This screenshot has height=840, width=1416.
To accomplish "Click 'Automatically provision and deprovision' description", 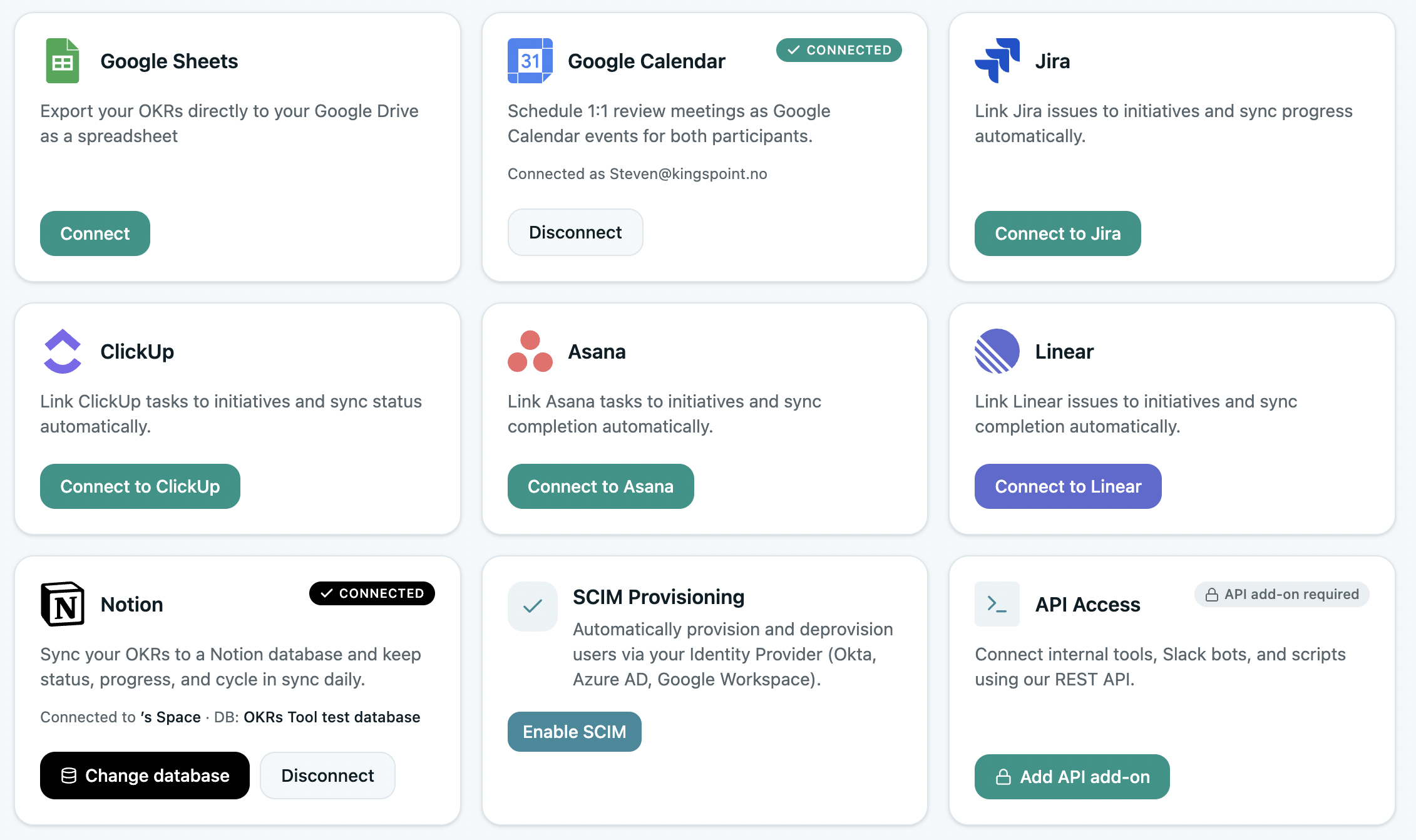I will [733, 654].
